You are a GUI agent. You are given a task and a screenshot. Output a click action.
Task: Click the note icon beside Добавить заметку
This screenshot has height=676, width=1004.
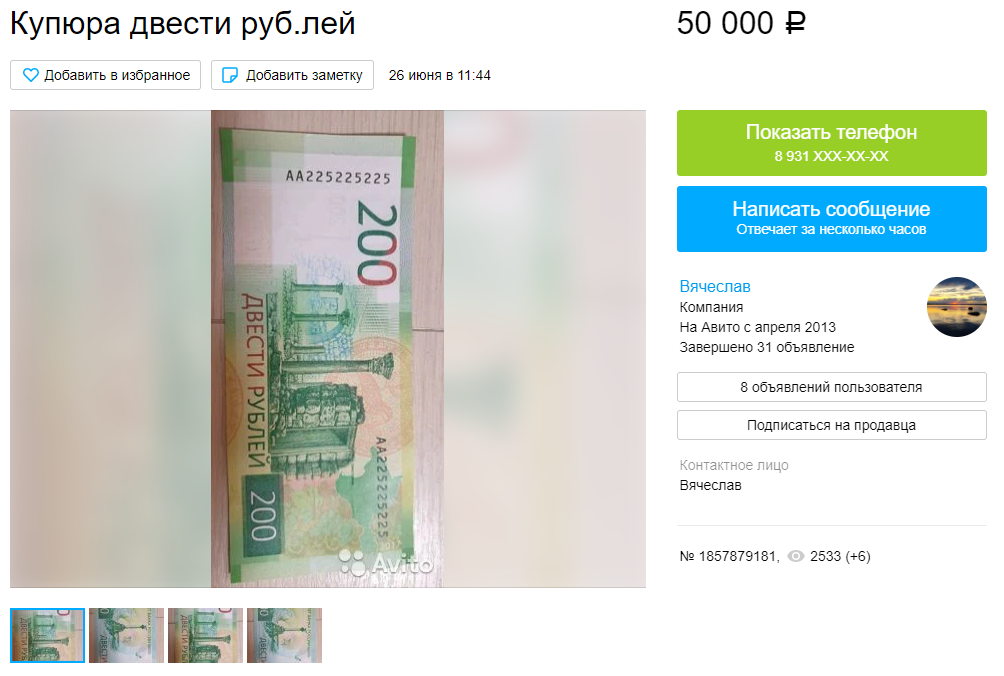coord(229,75)
